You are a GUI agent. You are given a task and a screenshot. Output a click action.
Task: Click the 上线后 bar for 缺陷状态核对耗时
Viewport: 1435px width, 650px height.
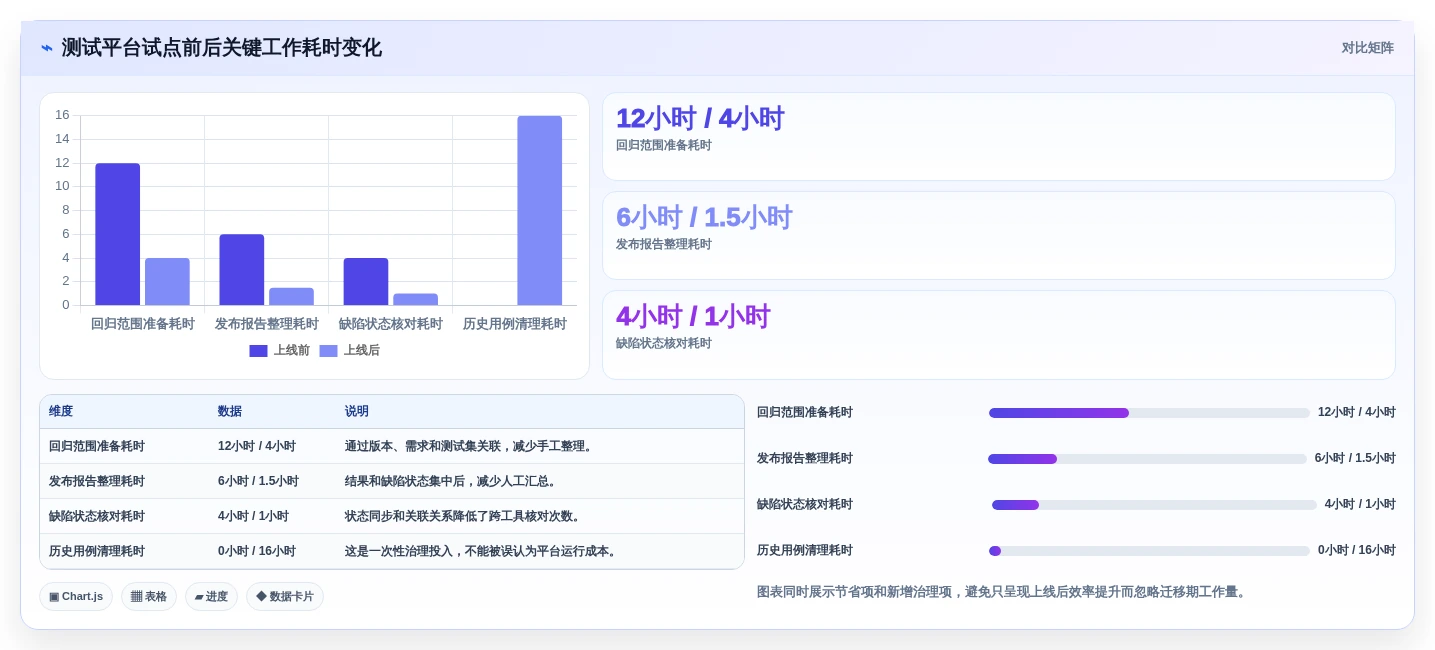coord(415,299)
